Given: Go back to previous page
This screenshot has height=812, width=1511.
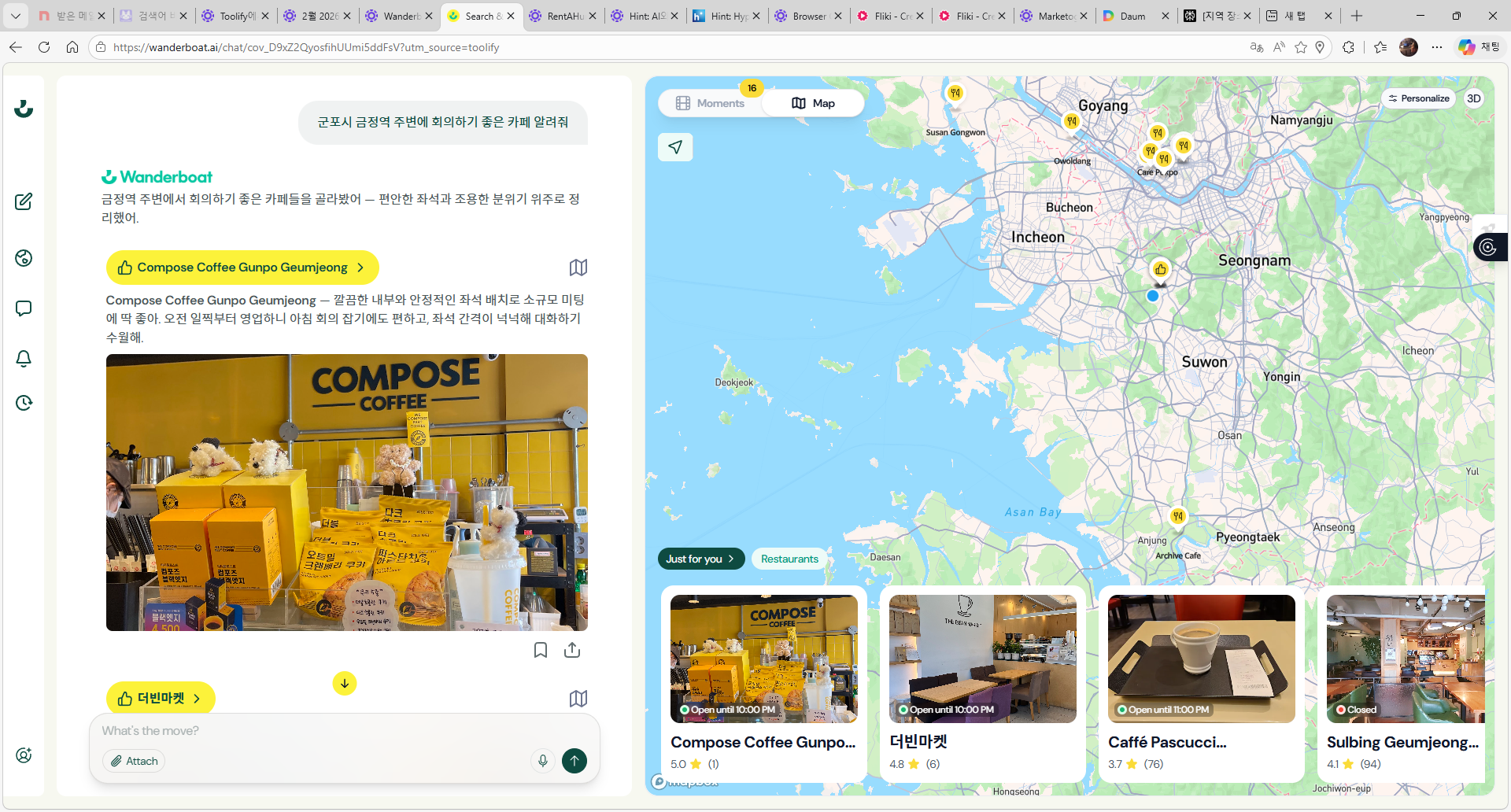Looking at the screenshot, I should coord(16,47).
